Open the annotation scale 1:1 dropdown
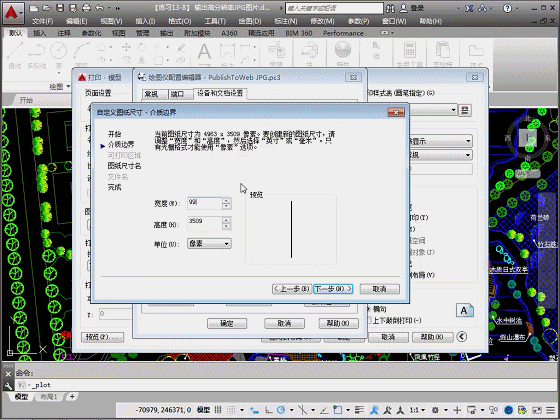560x420 pixels. 417,410
